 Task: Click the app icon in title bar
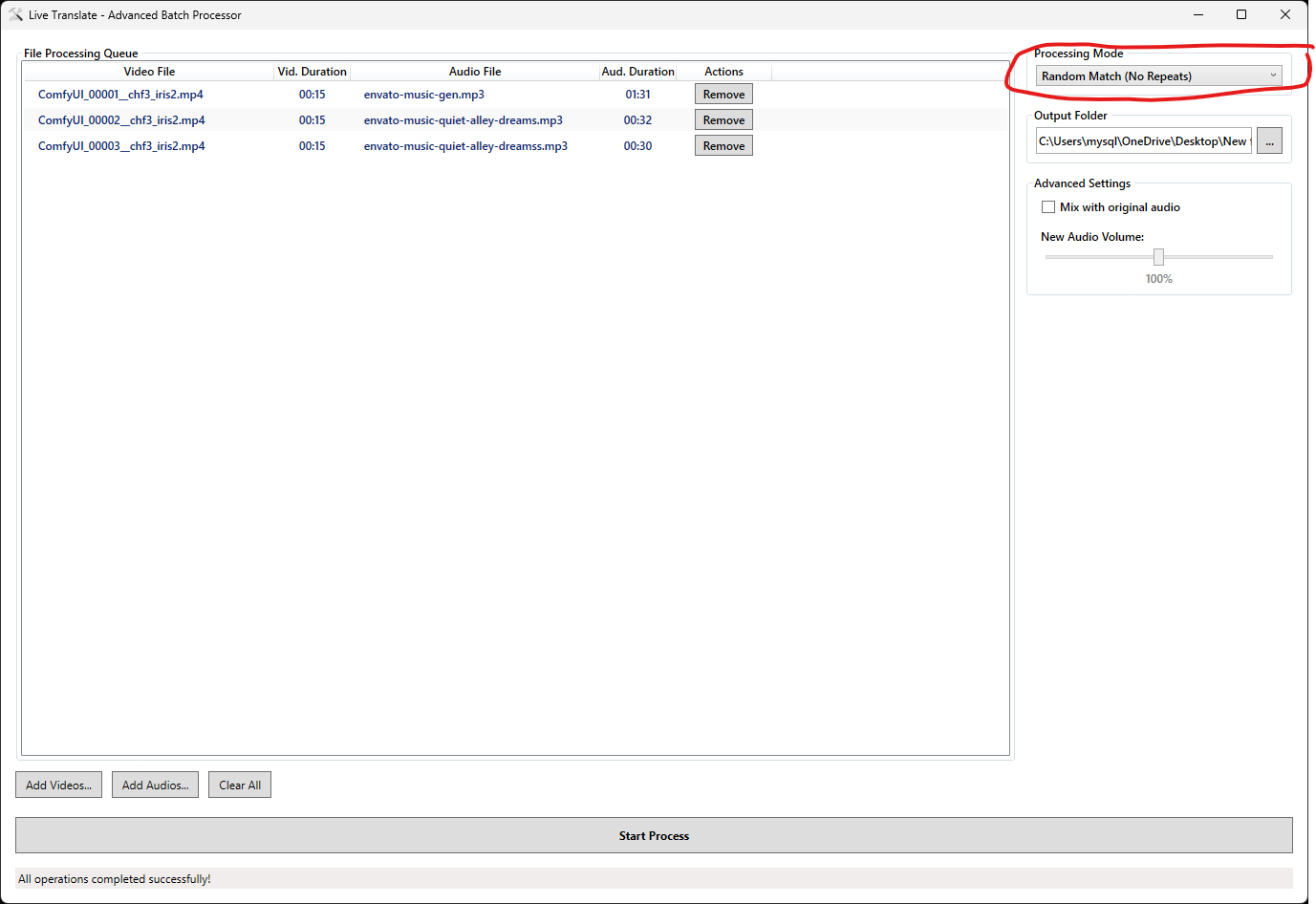[x=15, y=15]
